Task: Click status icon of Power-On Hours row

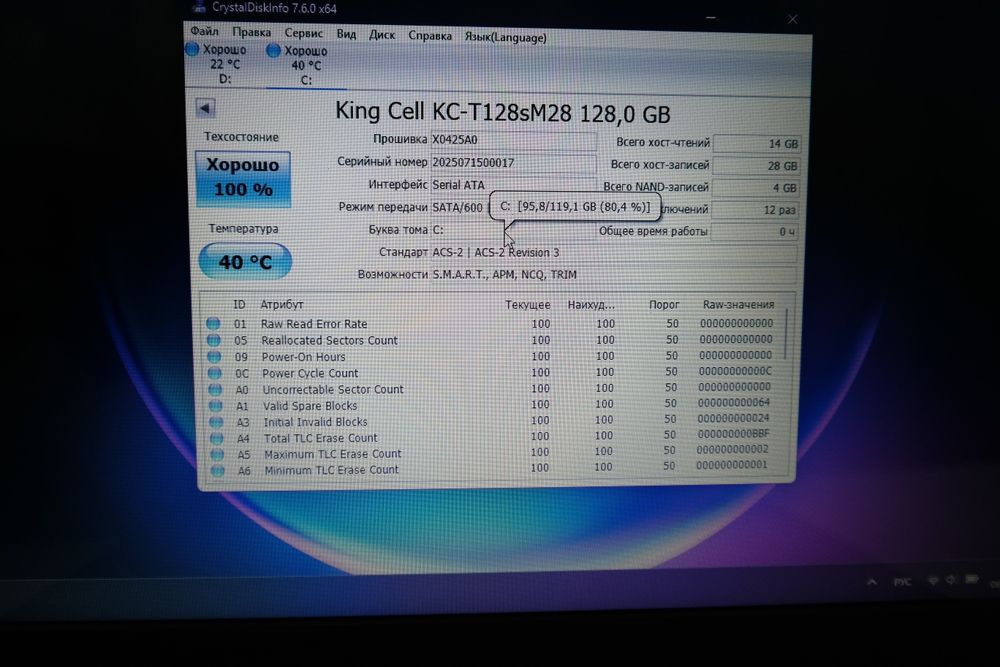Action: pos(214,357)
